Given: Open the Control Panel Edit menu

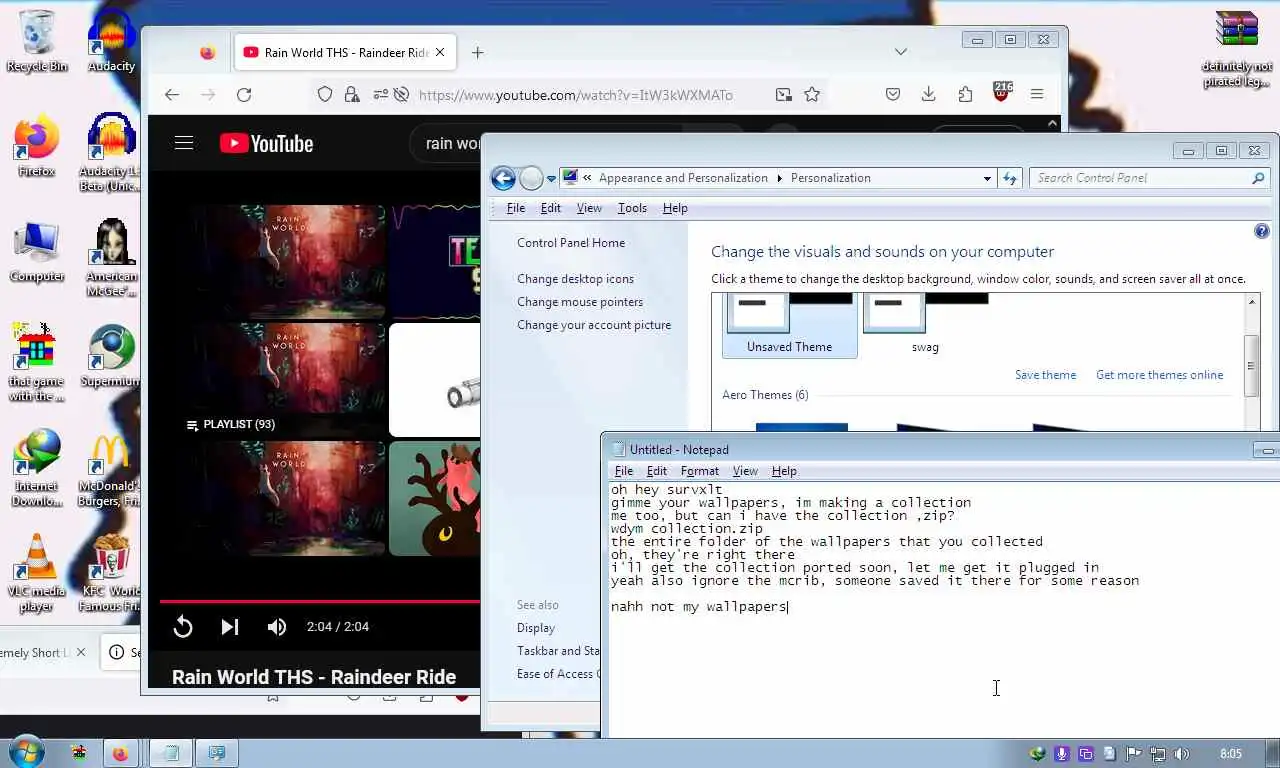Looking at the screenshot, I should [x=551, y=208].
